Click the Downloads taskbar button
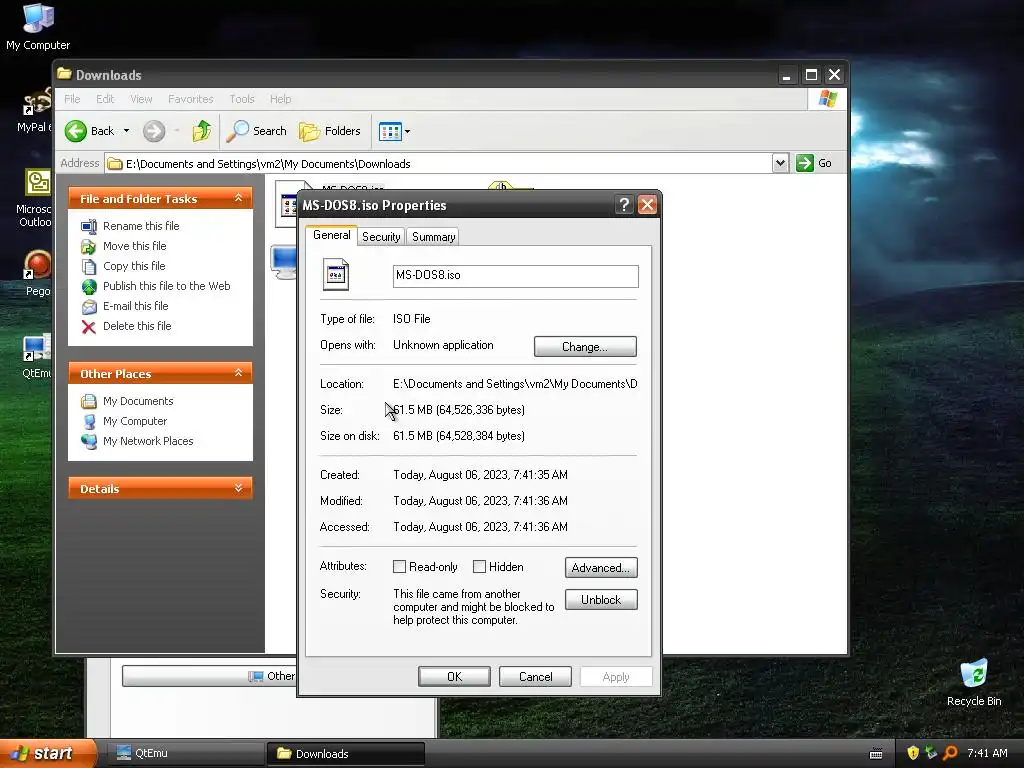Image resolution: width=1024 pixels, height=768 pixels. coord(346,754)
